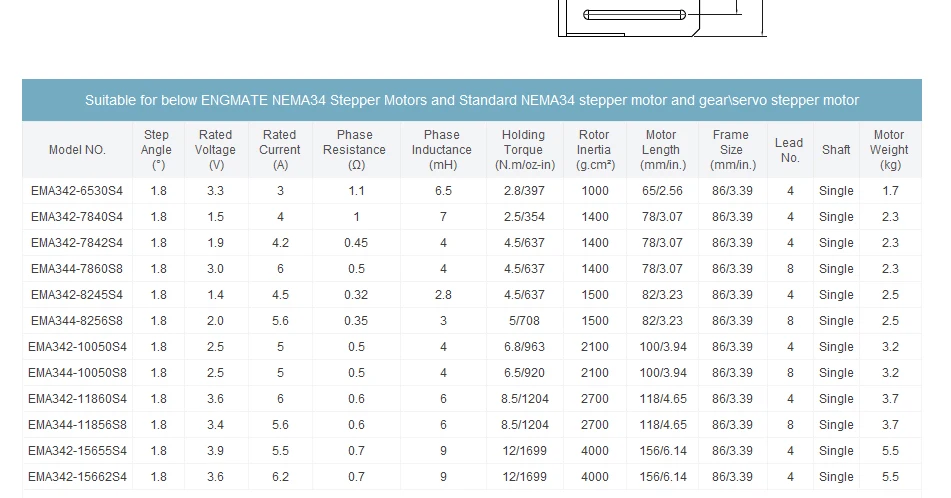Click the 6.8/963 holding torque value
The height and width of the screenshot is (498, 951).
pos(525,347)
